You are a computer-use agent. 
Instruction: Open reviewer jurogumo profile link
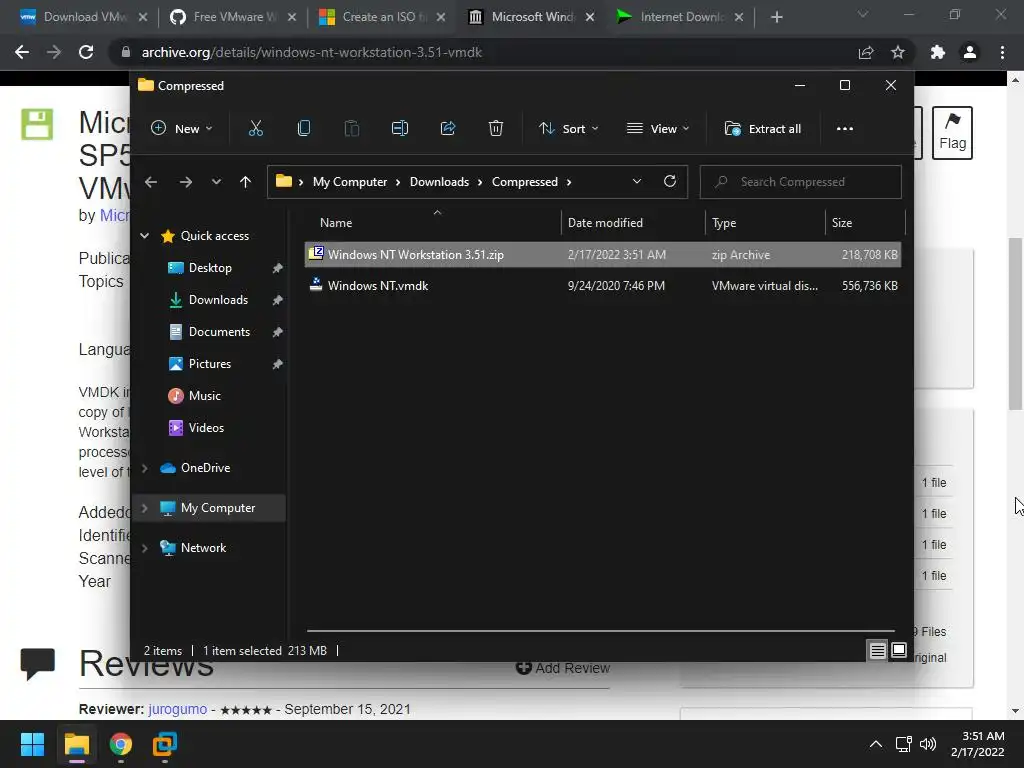click(177, 709)
